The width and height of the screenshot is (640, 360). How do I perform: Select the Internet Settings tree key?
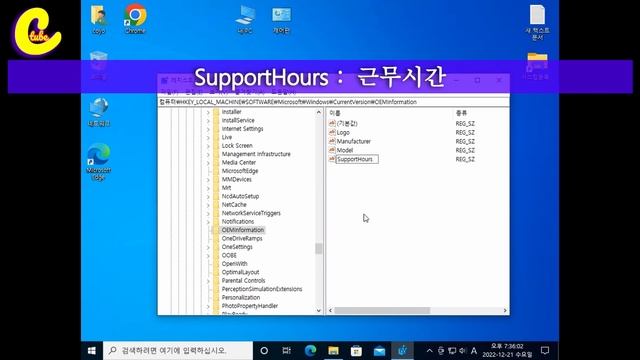(x=242, y=129)
